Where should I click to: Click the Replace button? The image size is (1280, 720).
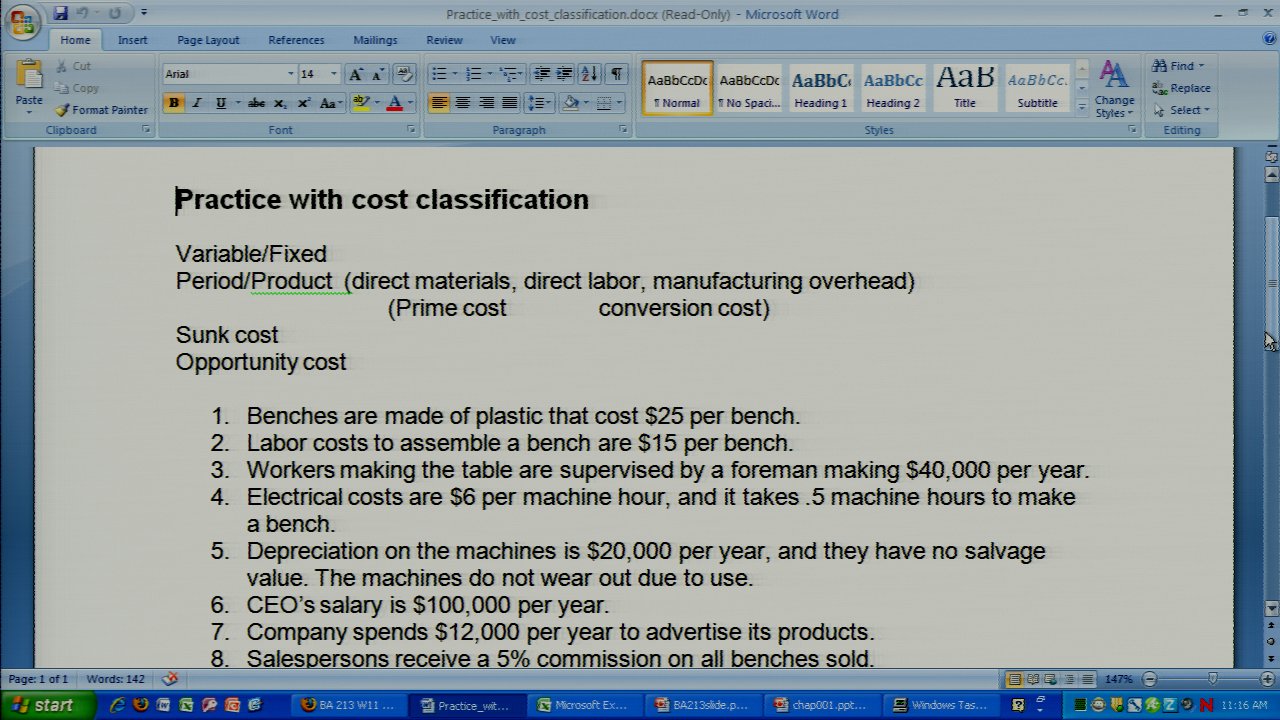pyautogui.click(x=1181, y=88)
